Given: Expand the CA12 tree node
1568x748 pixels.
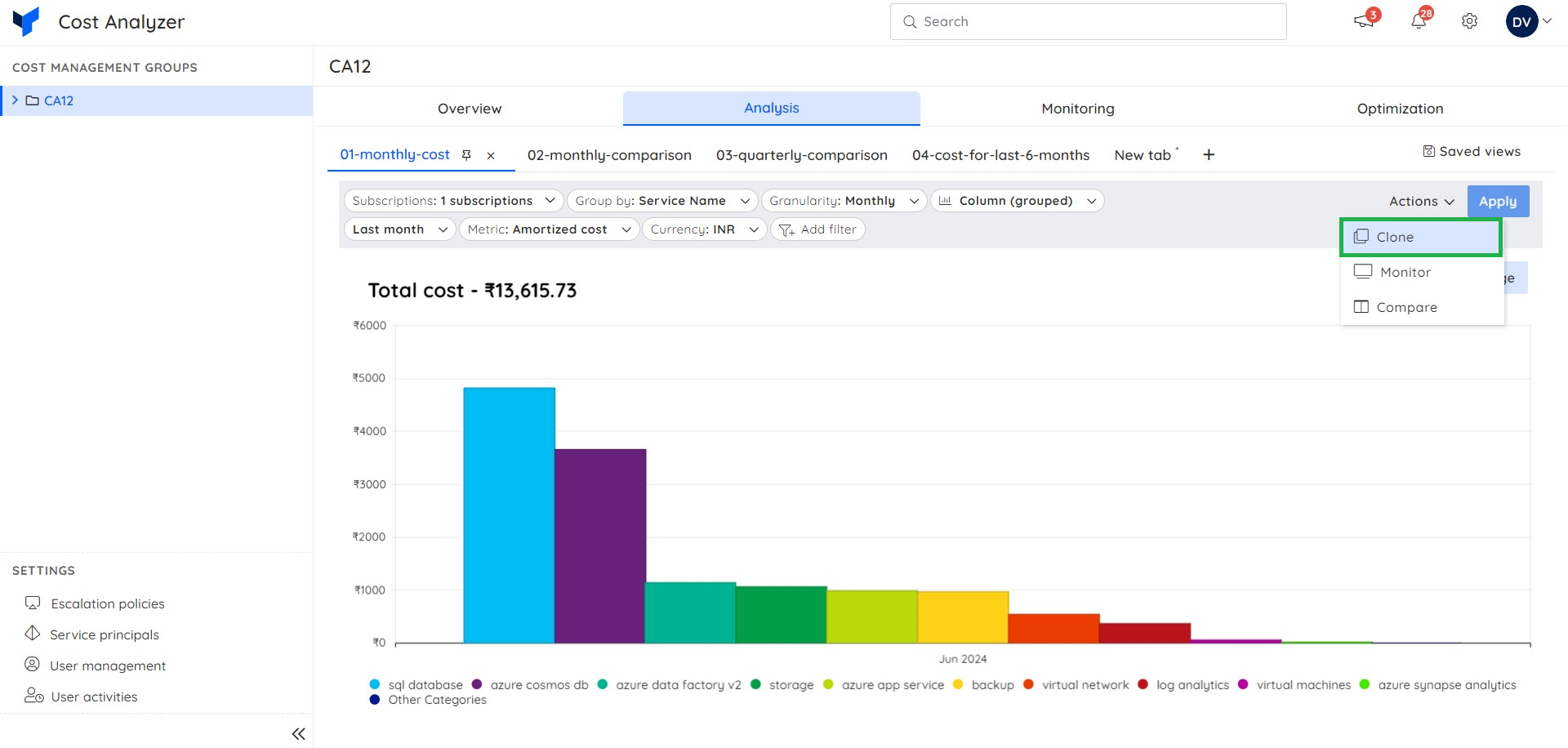Looking at the screenshot, I should (x=15, y=100).
